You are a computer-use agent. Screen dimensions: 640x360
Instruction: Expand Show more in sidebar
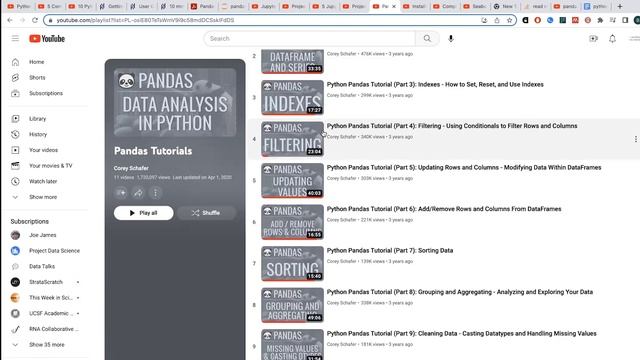(x=43, y=197)
